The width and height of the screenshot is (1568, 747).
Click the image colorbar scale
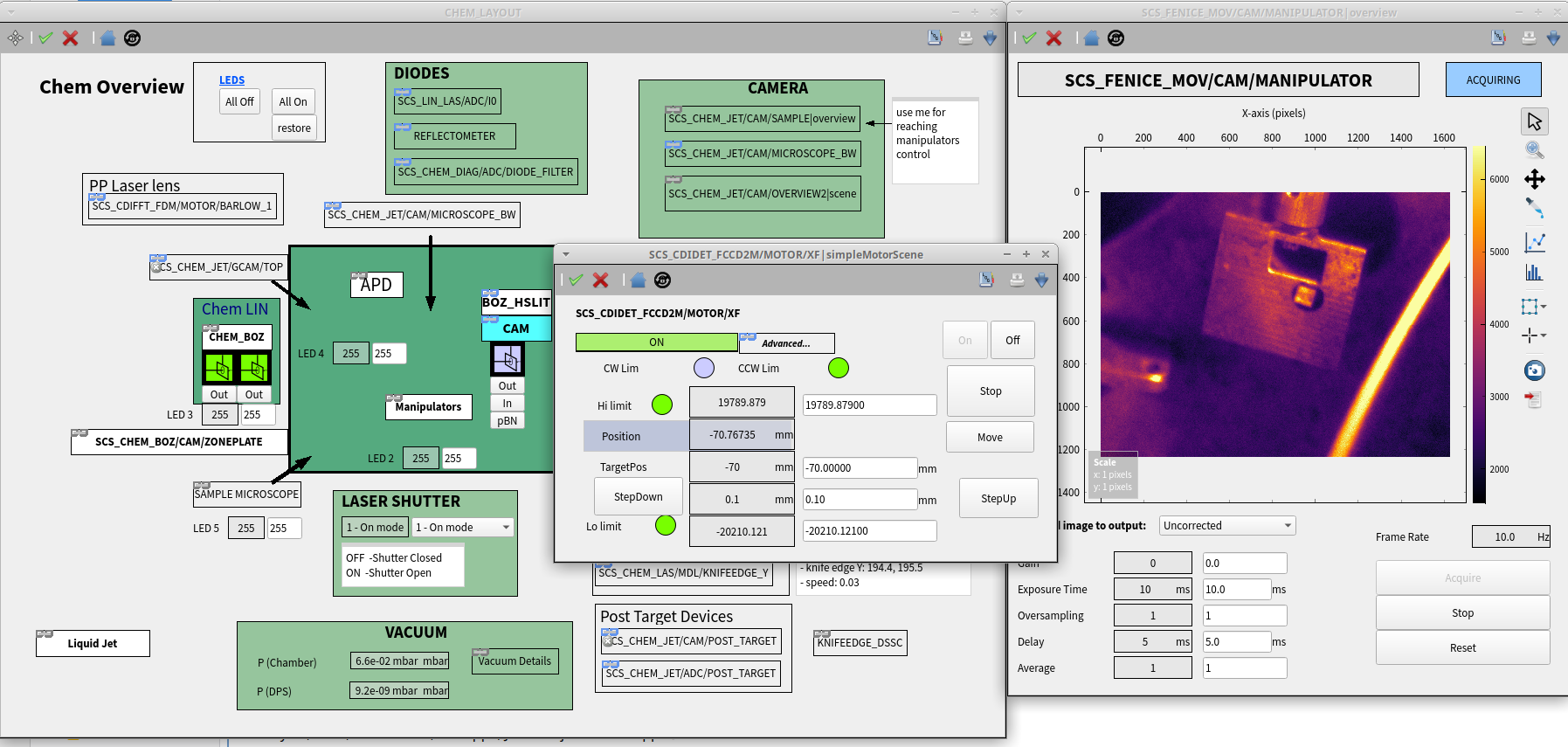click(x=1479, y=324)
